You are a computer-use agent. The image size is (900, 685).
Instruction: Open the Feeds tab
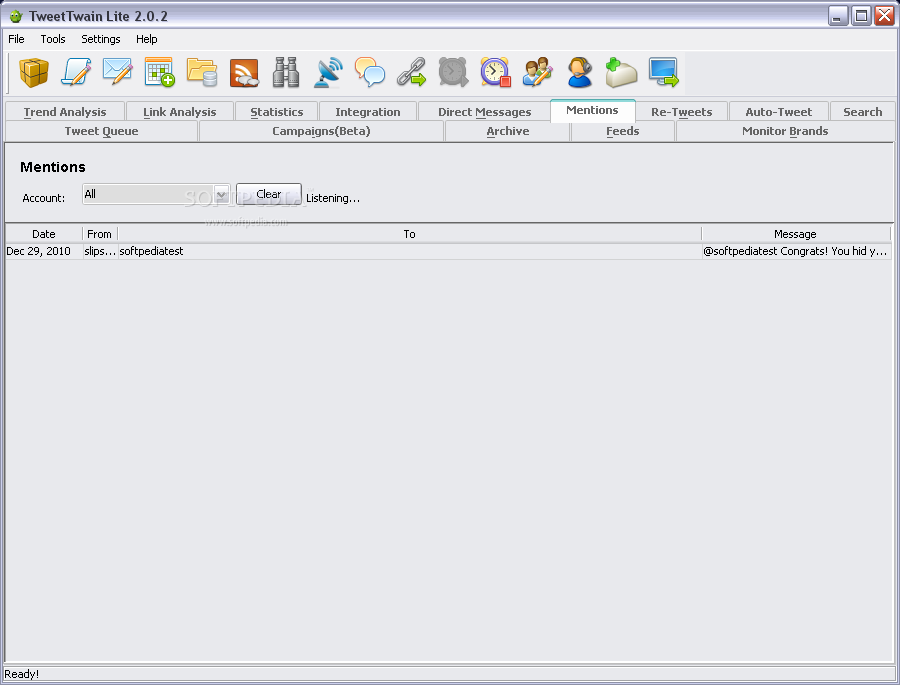[623, 131]
